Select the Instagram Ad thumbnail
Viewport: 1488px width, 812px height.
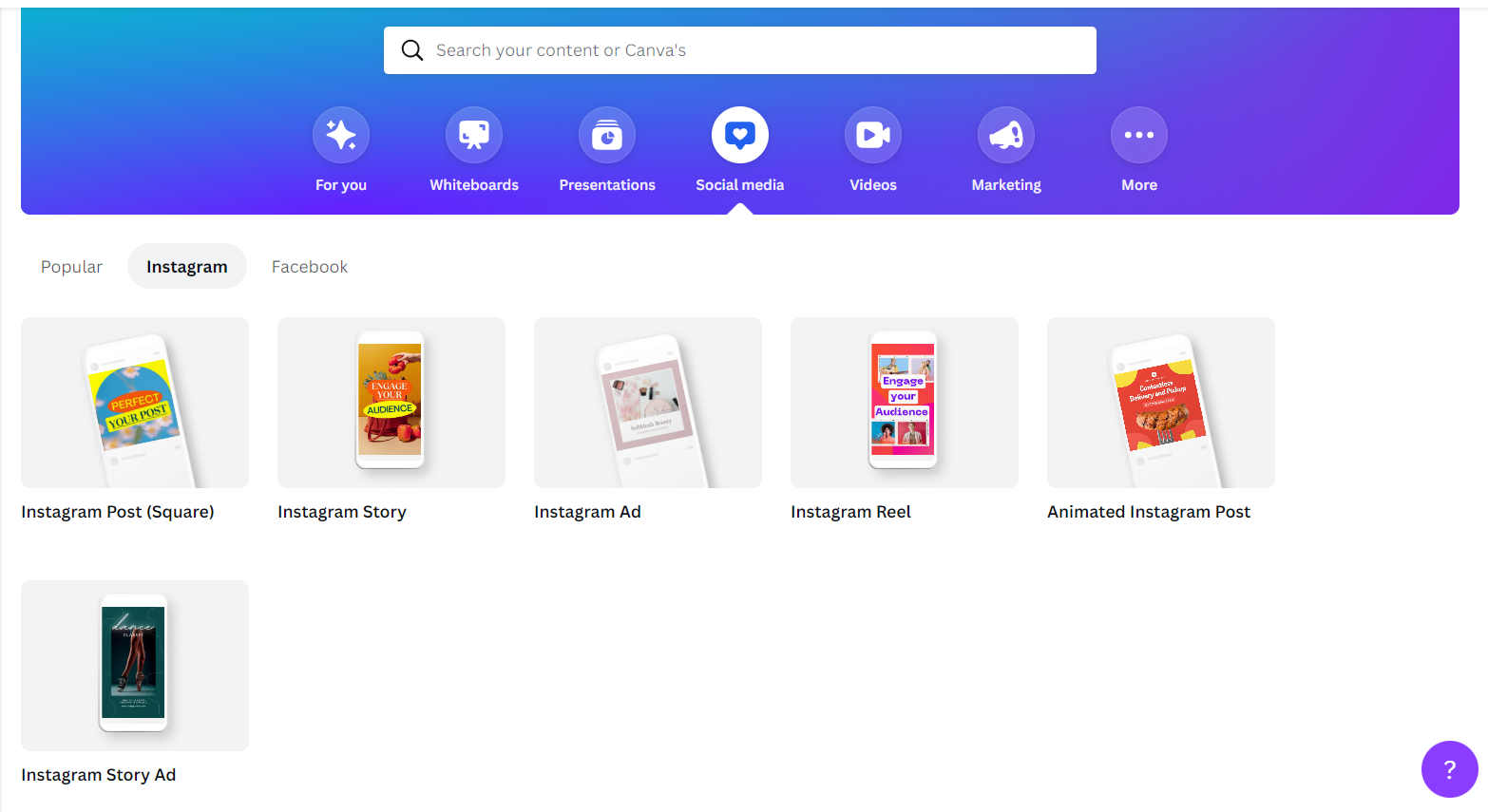tap(648, 403)
